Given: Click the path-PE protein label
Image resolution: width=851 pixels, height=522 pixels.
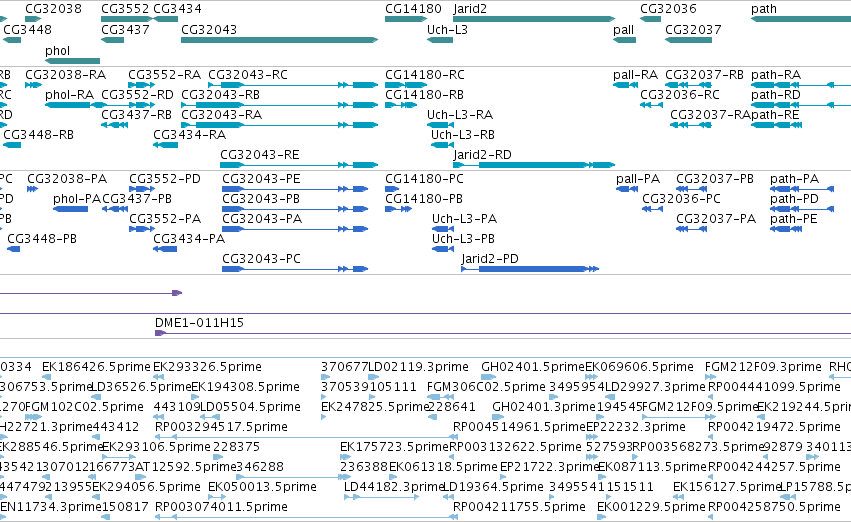Looking at the screenshot, I should pyautogui.click(x=793, y=219).
